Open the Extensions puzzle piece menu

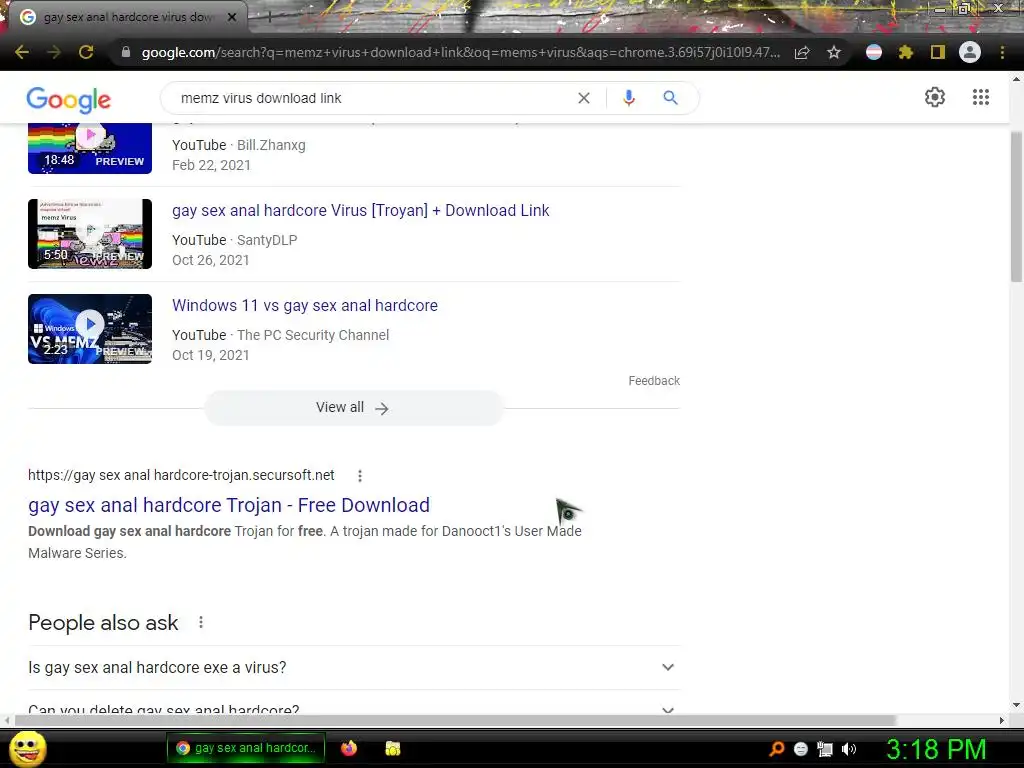906,52
